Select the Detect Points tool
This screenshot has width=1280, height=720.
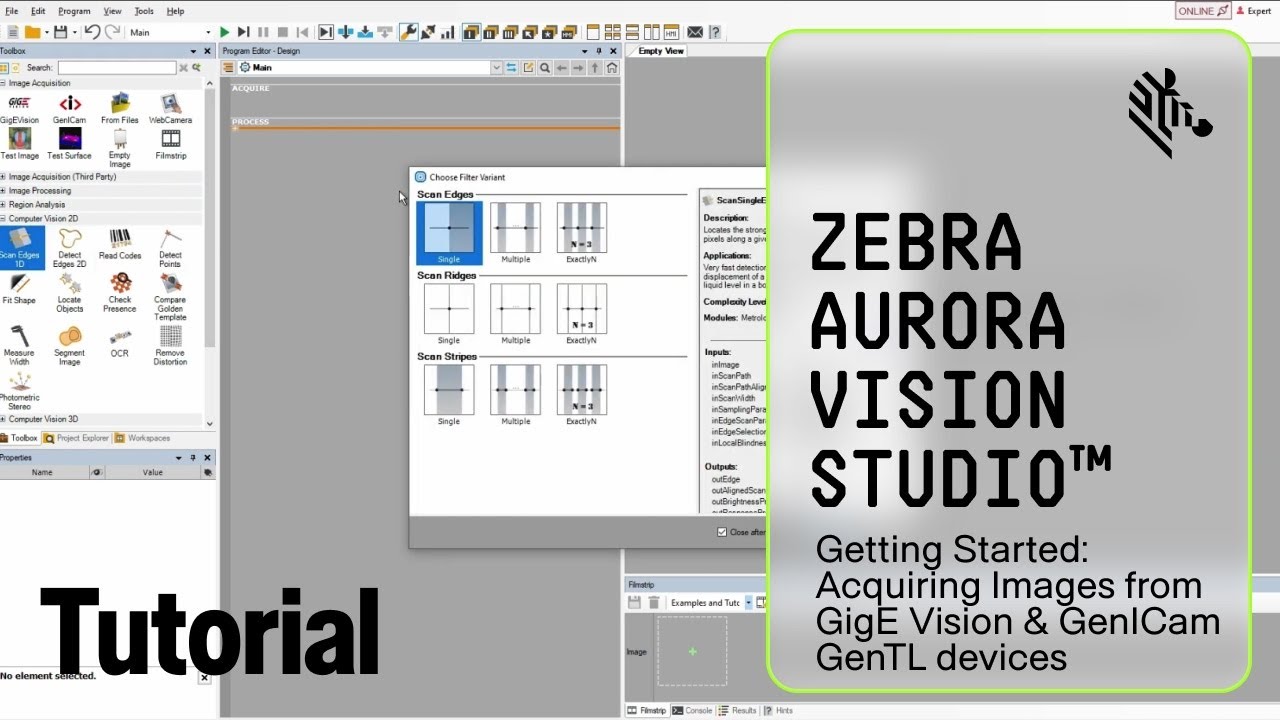(x=171, y=248)
